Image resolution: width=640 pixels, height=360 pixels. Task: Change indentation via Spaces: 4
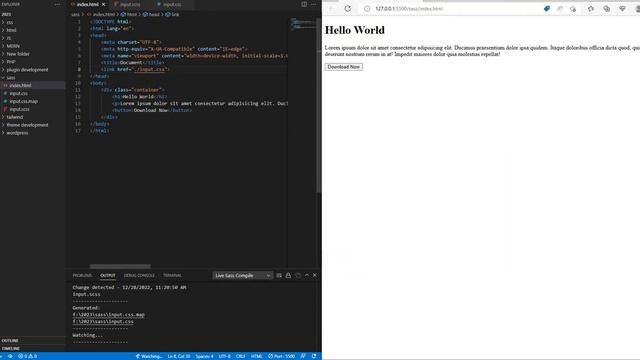204,356
